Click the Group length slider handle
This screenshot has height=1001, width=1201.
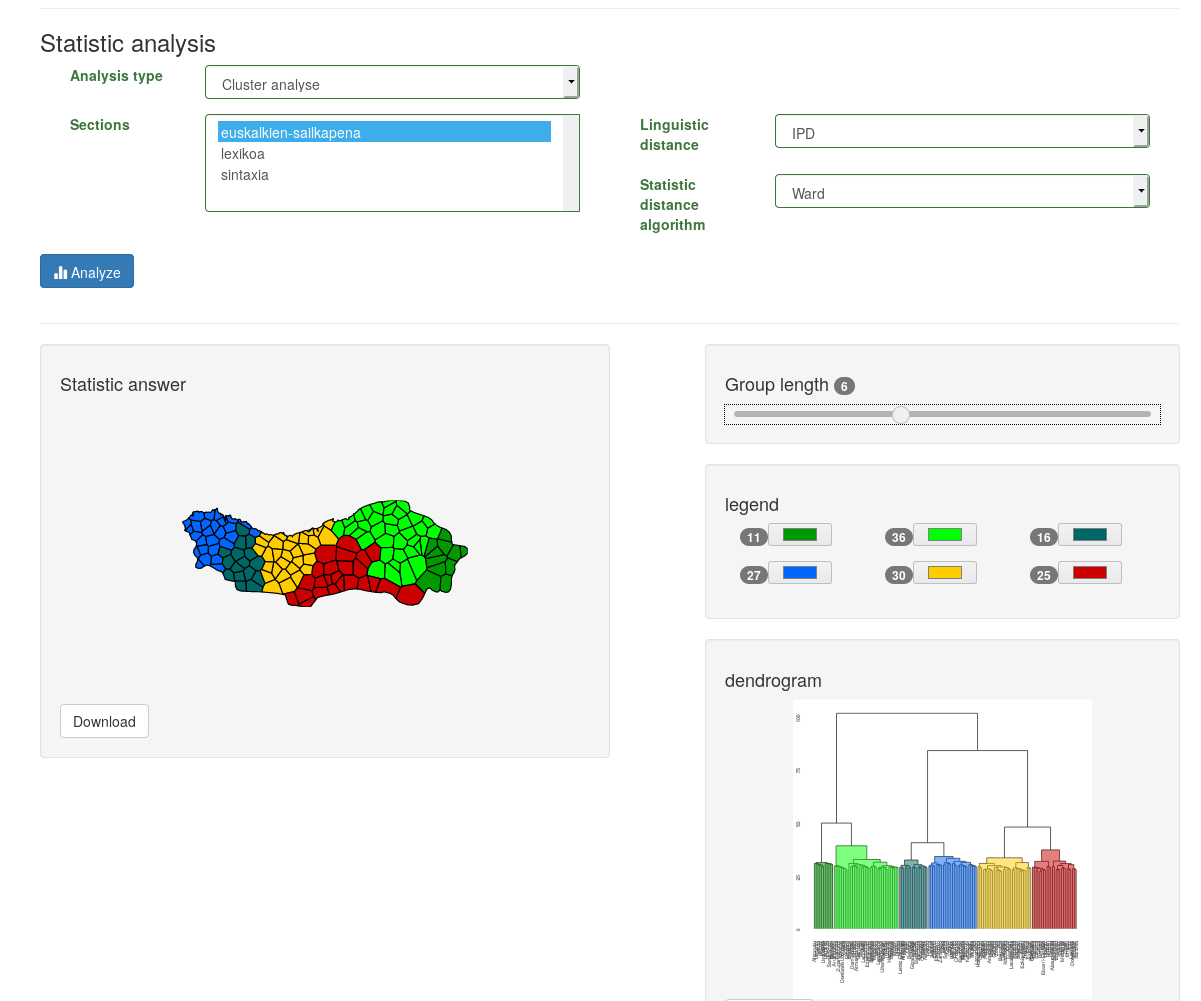[901, 414]
